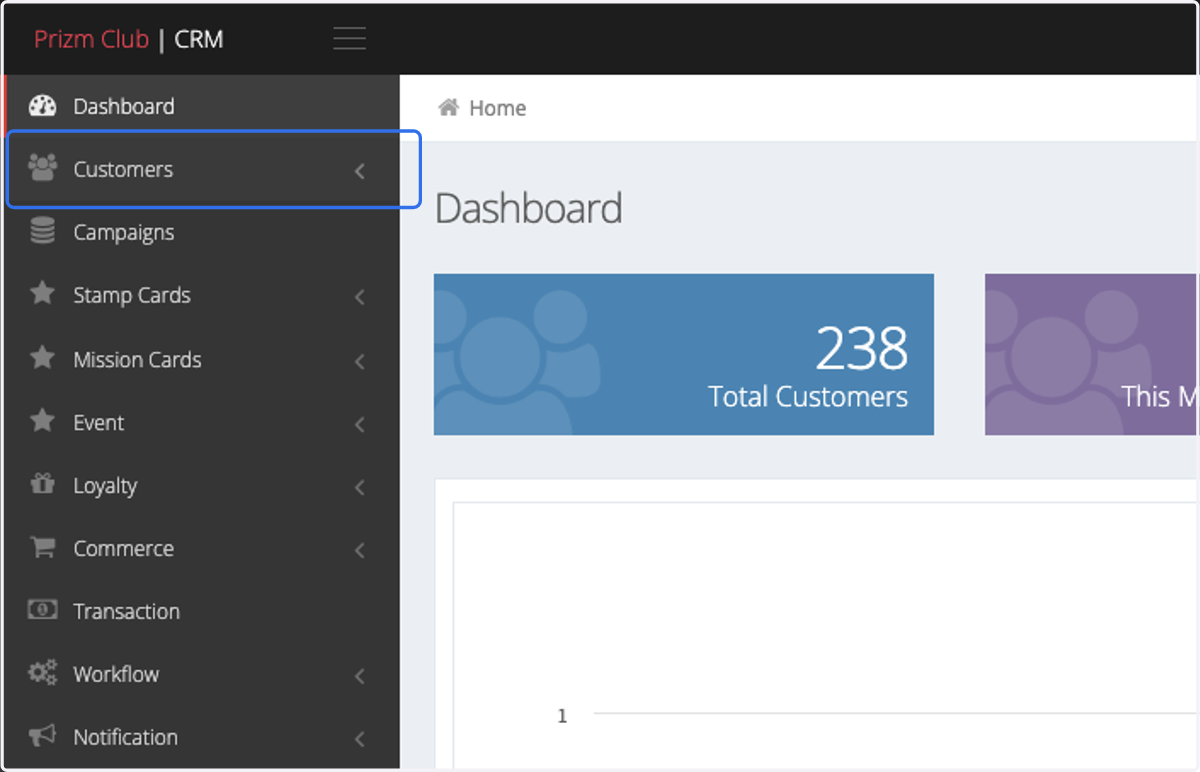
Task: Open the purple This Month customers card
Action: [1091, 354]
